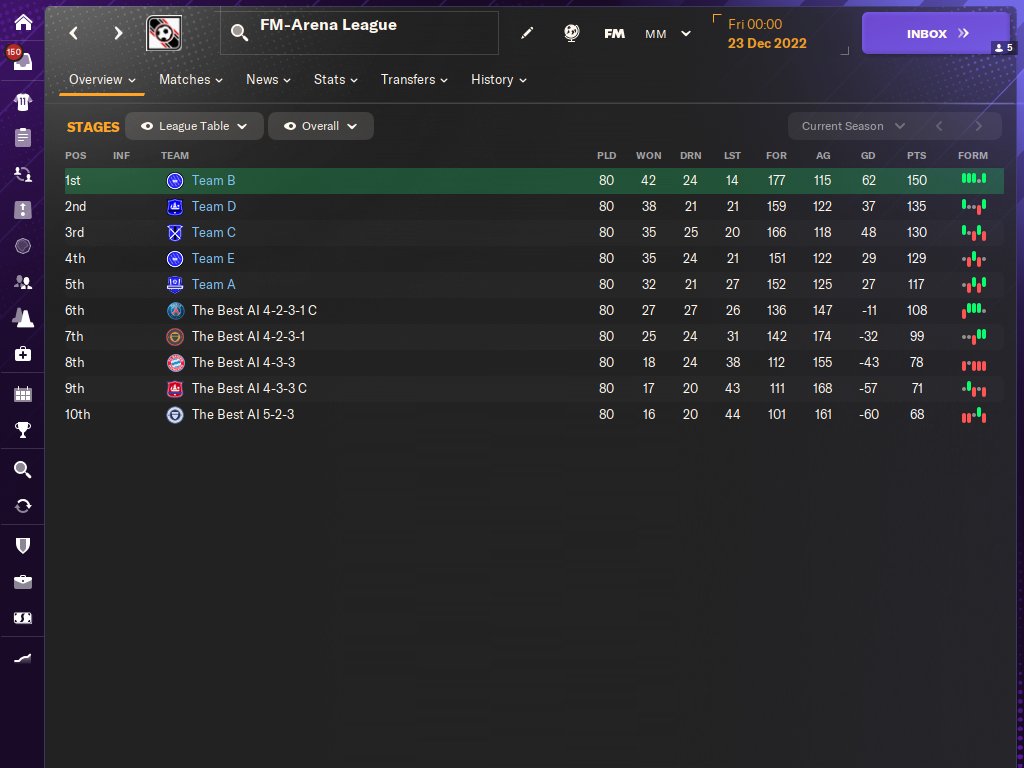Open Team B club link
This screenshot has height=768, width=1024.
(x=214, y=180)
